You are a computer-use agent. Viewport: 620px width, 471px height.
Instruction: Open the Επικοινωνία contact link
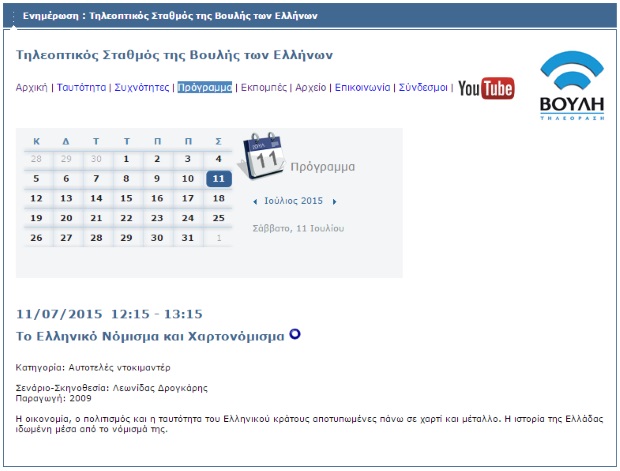362,88
